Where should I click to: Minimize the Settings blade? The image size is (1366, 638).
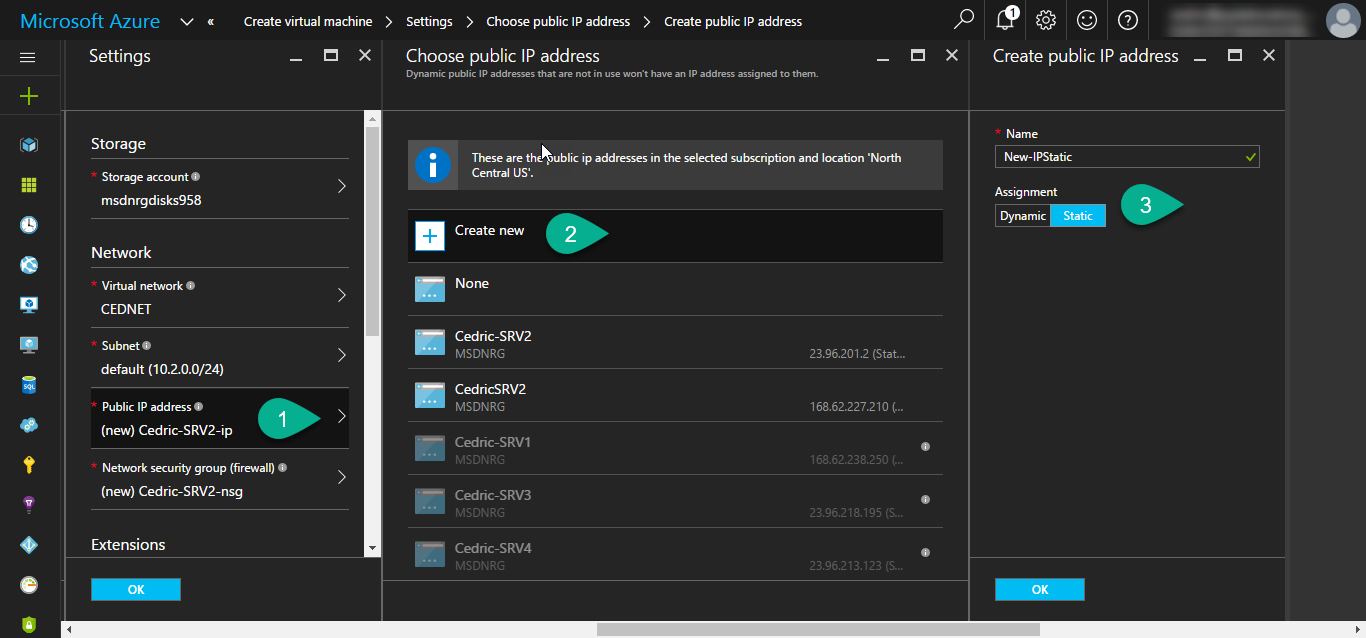click(x=296, y=58)
